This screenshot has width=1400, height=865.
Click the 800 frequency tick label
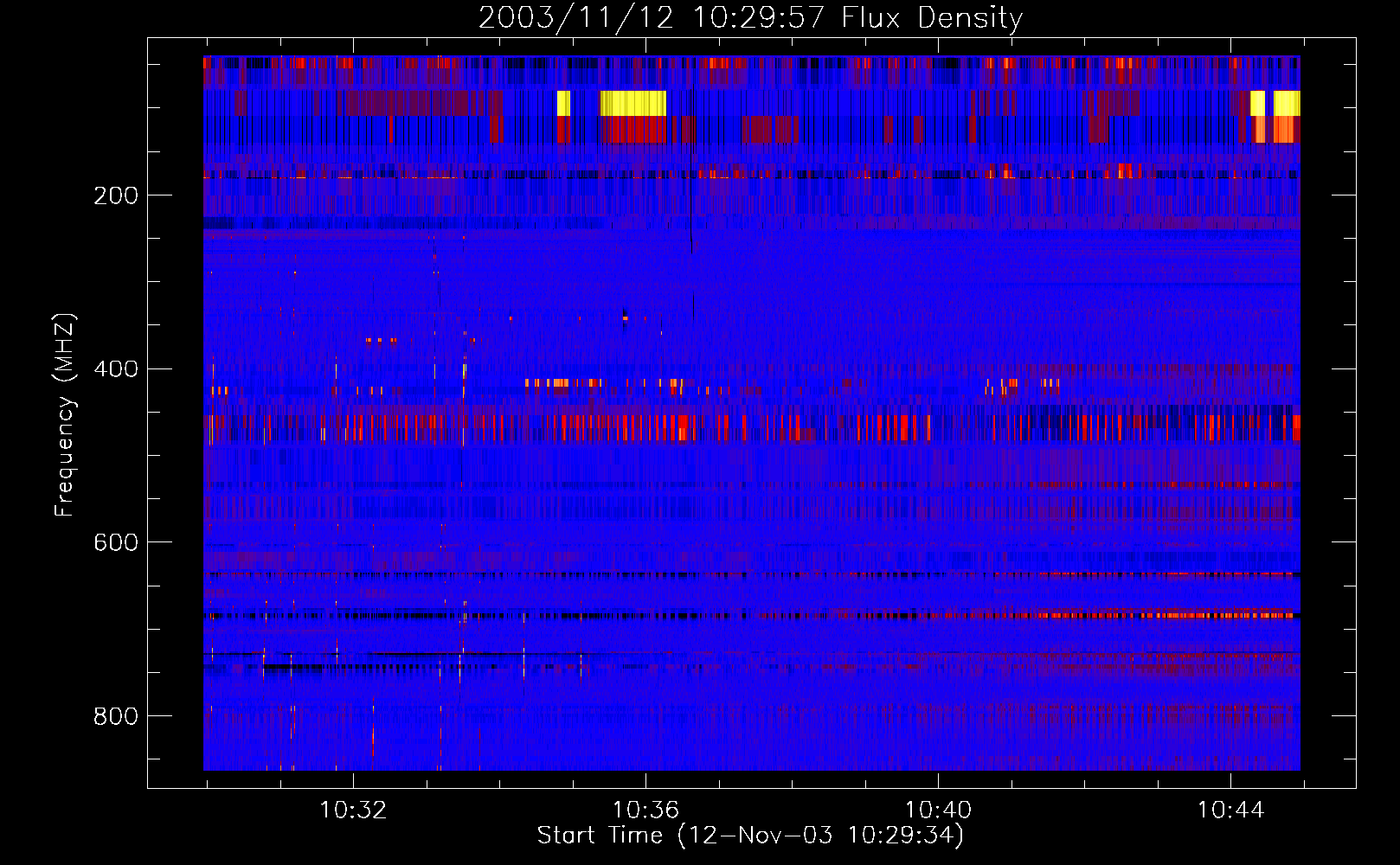point(116,716)
